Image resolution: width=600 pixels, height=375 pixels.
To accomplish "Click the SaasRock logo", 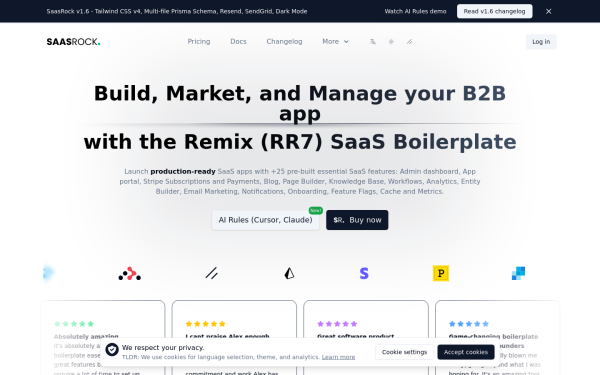I will click(73, 42).
